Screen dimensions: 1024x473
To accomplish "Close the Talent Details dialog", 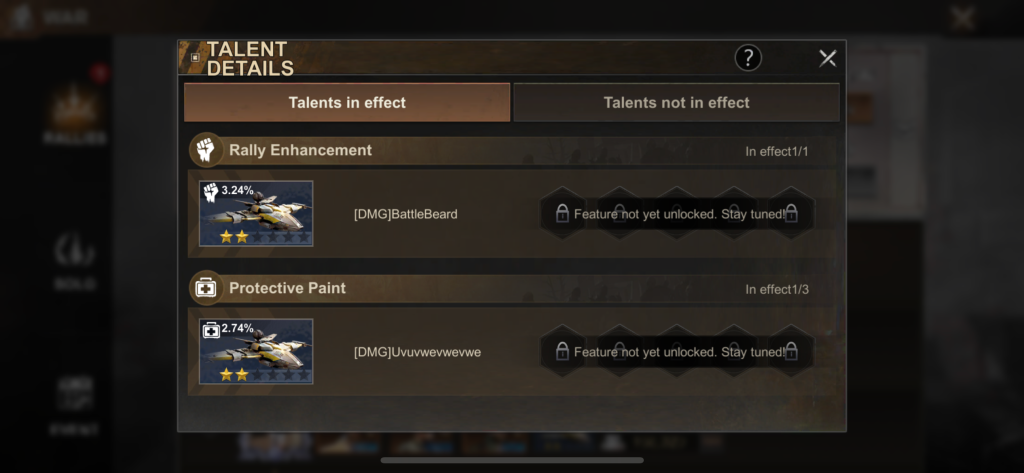I will pyautogui.click(x=827, y=58).
